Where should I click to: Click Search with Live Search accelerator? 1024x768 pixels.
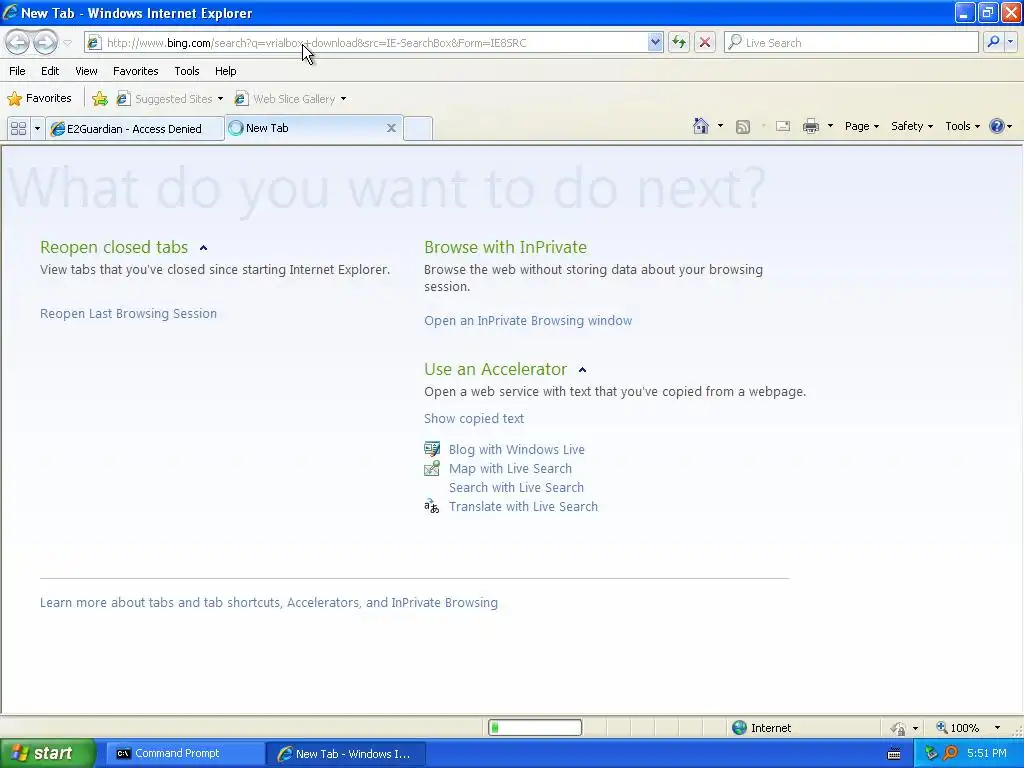pyautogui.click(x=516, y=487)
